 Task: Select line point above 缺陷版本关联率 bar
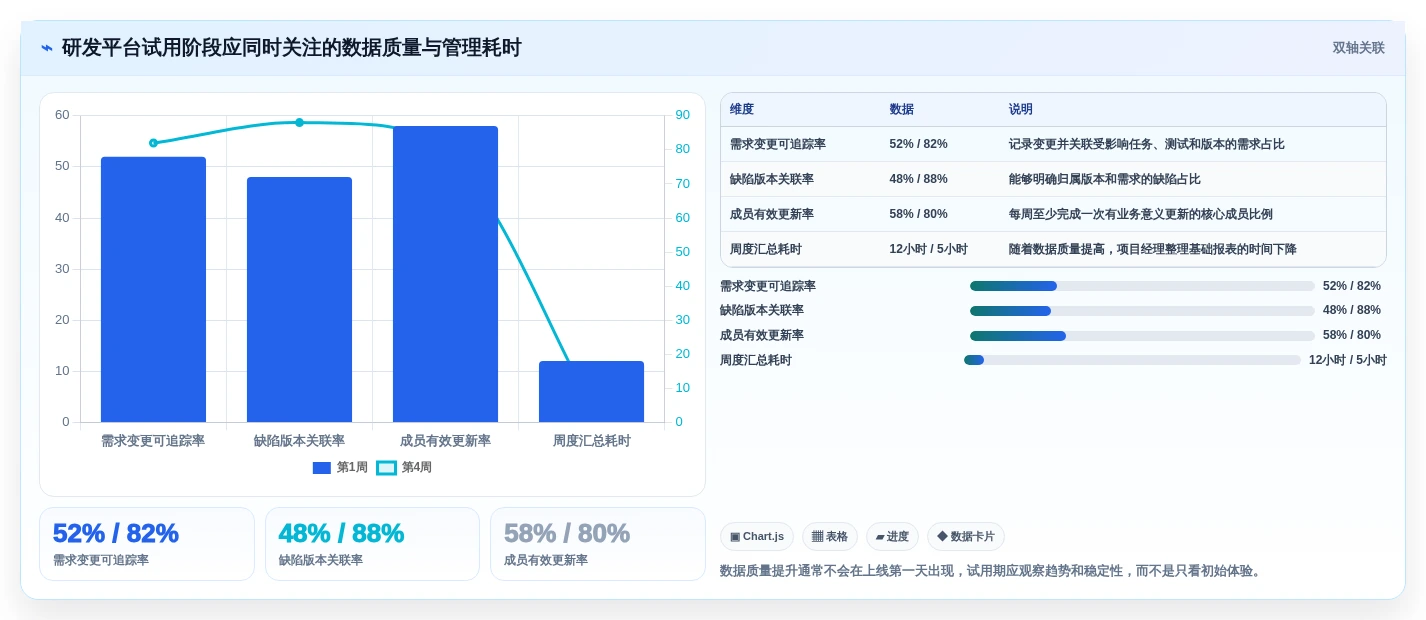tap(299, 122)
